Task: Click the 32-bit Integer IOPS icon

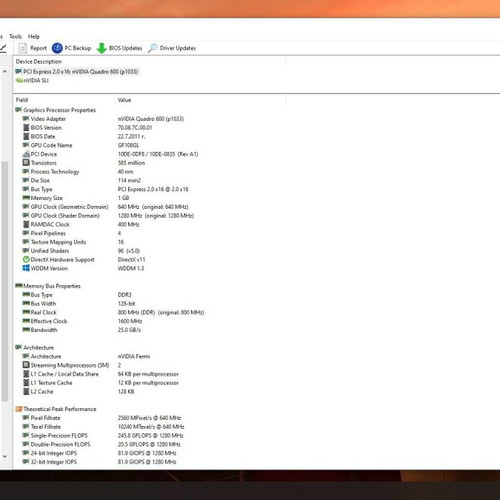Action: [x=26, y=461]
